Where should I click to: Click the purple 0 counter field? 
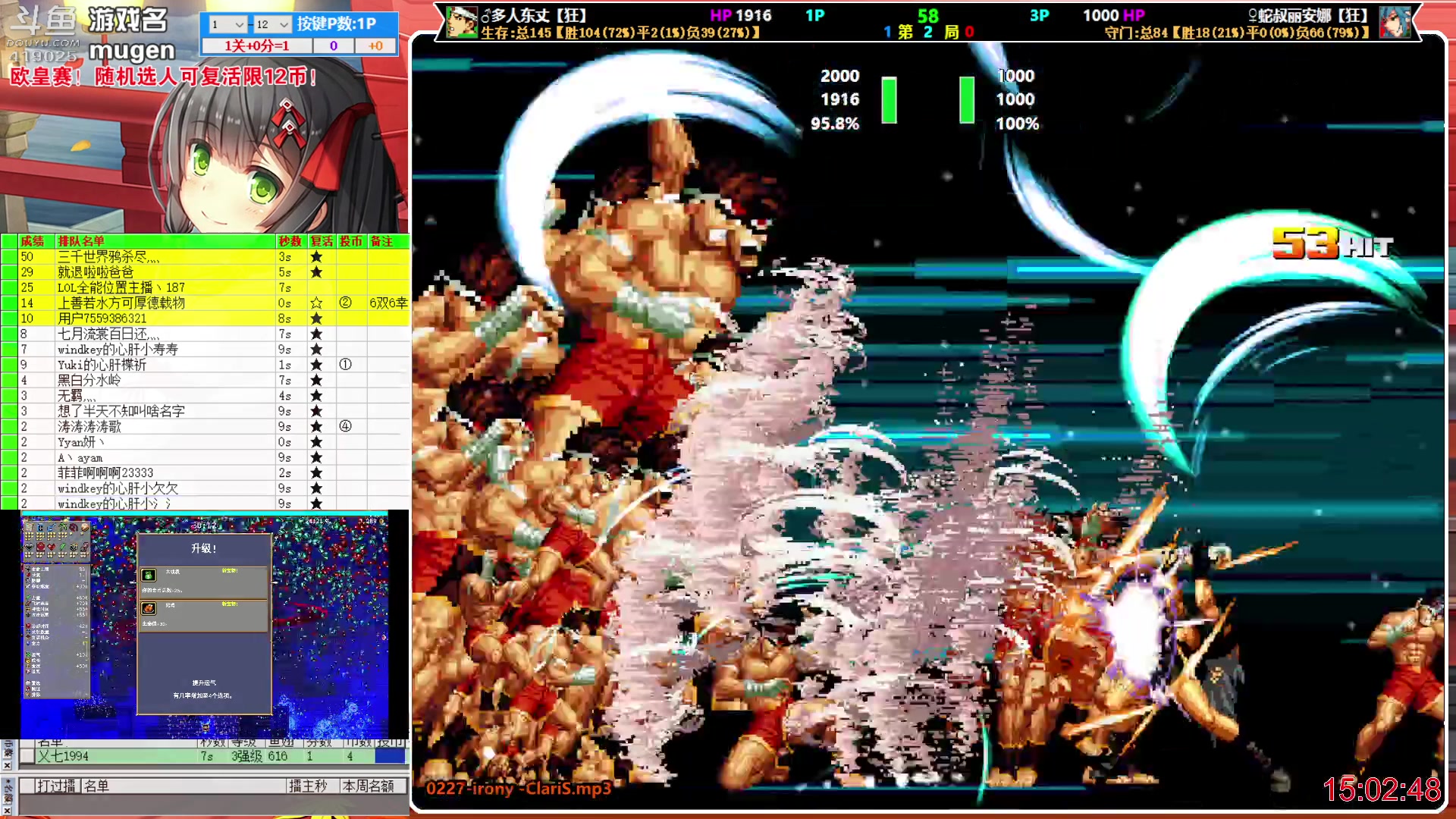(333, 45)
